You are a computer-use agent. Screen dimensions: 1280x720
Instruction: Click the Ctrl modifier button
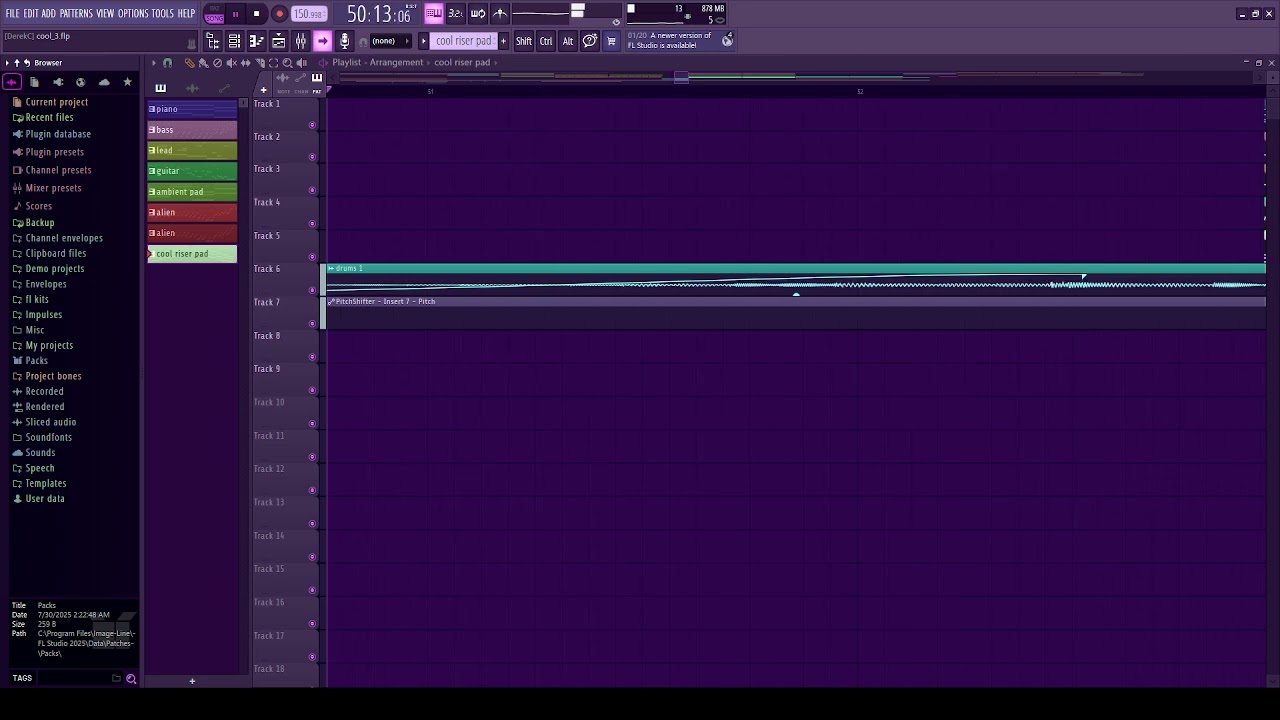pyautogui.click(x=546, y=41)
